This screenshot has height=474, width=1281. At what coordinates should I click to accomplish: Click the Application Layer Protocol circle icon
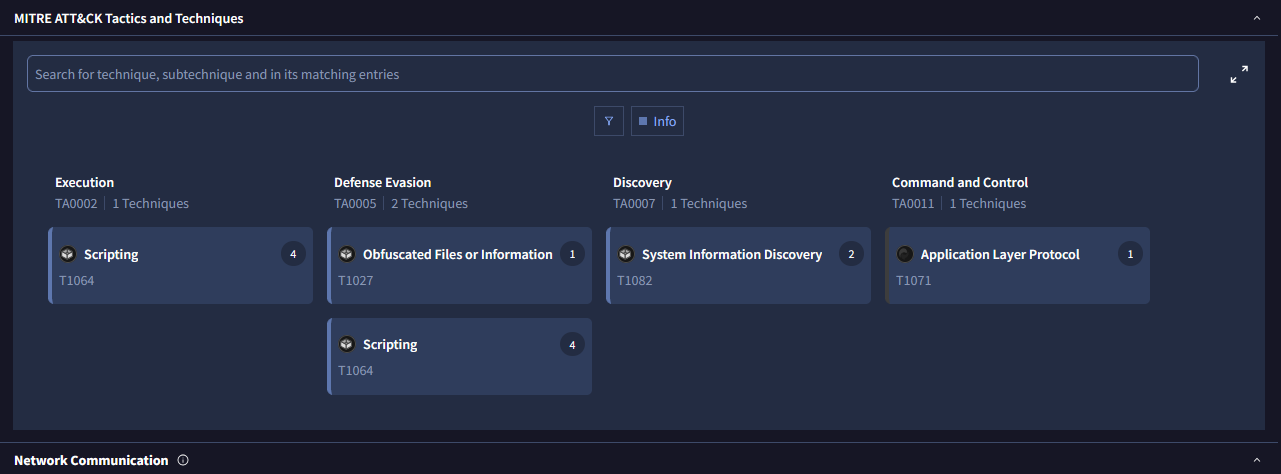pyautogui.click(x=905, y=254)
